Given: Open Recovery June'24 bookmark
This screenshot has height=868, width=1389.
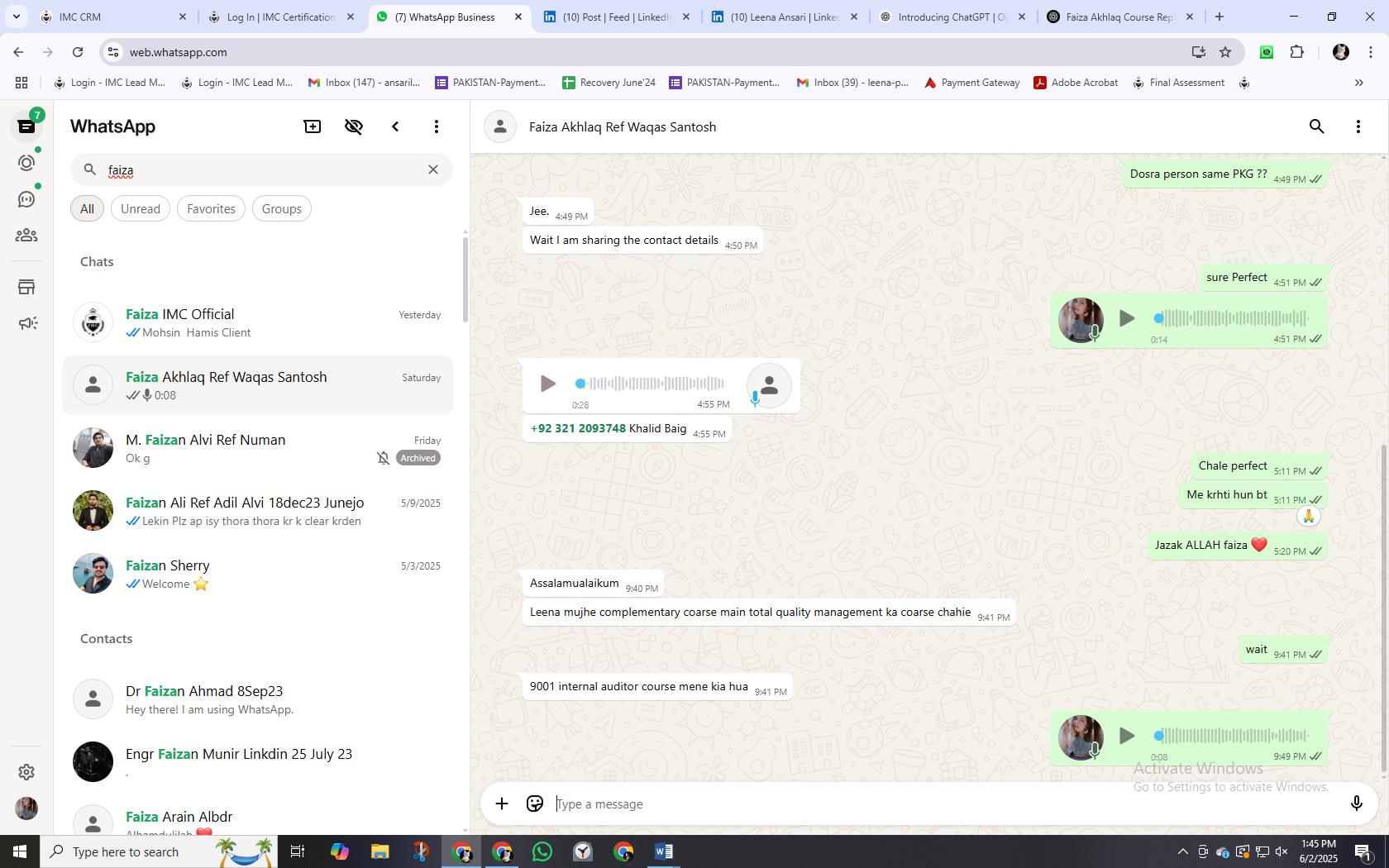Looking at the screenshot, I should (609, 83).
